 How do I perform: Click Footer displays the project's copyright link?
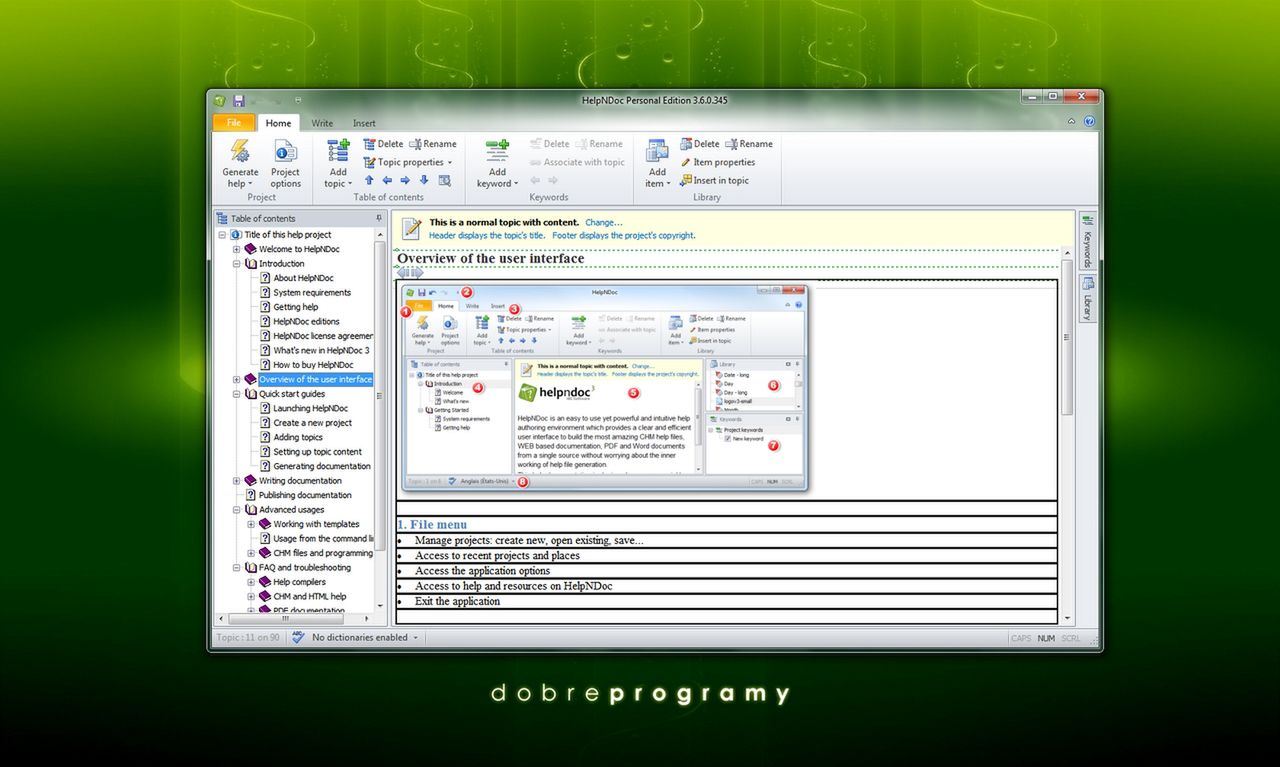[x=624, y=235]
